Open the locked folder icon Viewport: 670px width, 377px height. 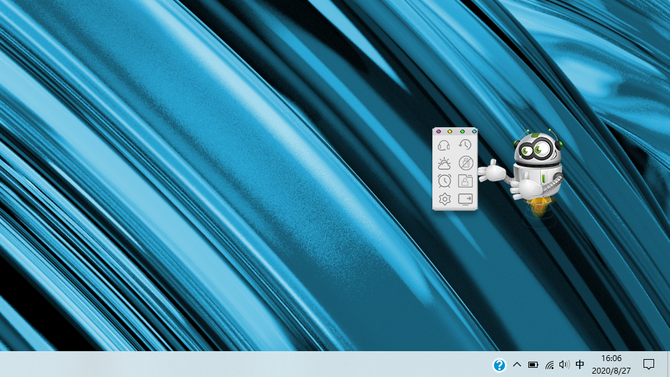click(465, 181)
